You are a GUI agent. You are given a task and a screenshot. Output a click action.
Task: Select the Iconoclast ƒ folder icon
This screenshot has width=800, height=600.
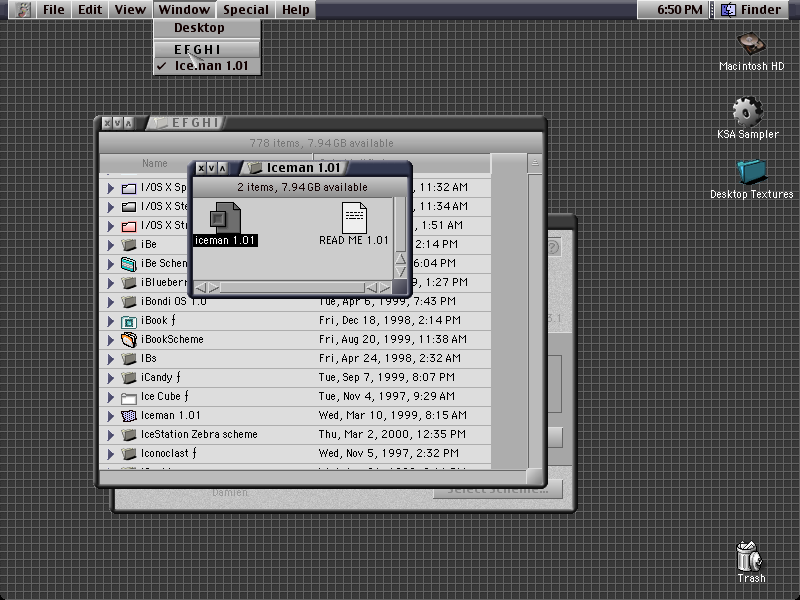pyautogui.click(x=129, y=454)
